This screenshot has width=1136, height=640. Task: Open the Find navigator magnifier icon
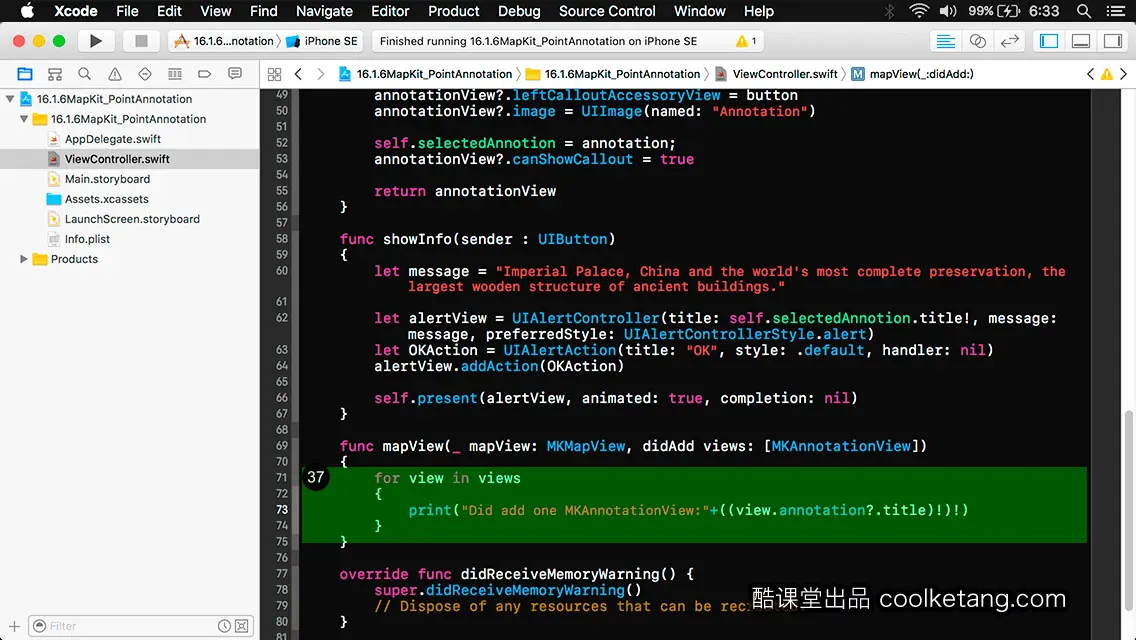point(84,74)
